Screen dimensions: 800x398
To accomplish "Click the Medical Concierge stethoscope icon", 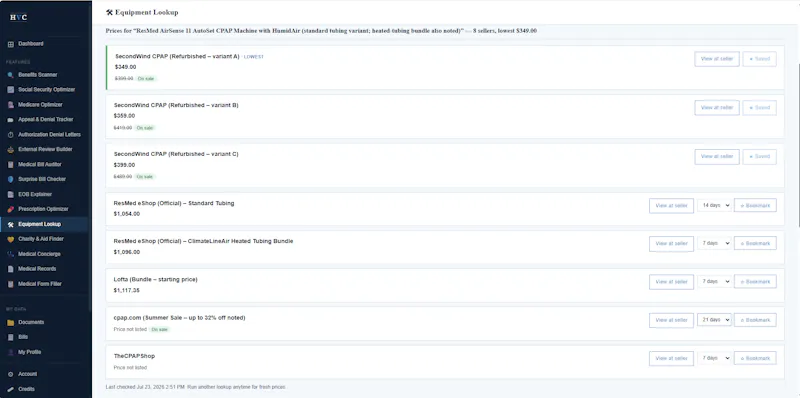I will coord(11,254).
